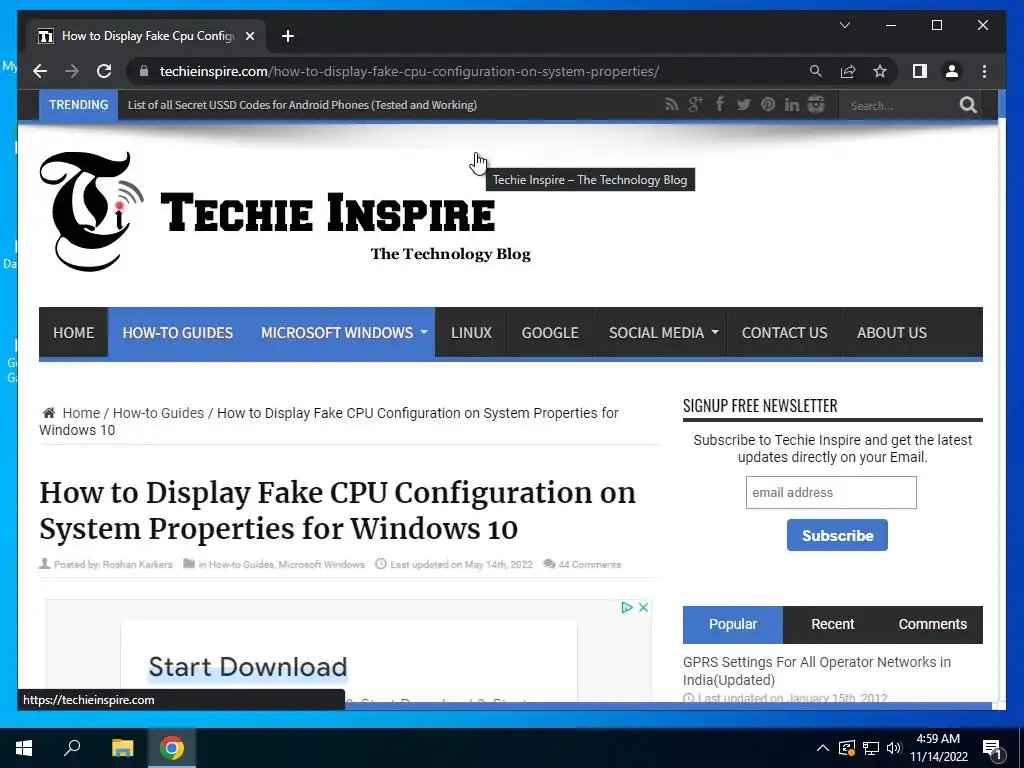Open the GPRS Settings article link
This screenshot has height=768, width=1024.
tap(816, 671)
